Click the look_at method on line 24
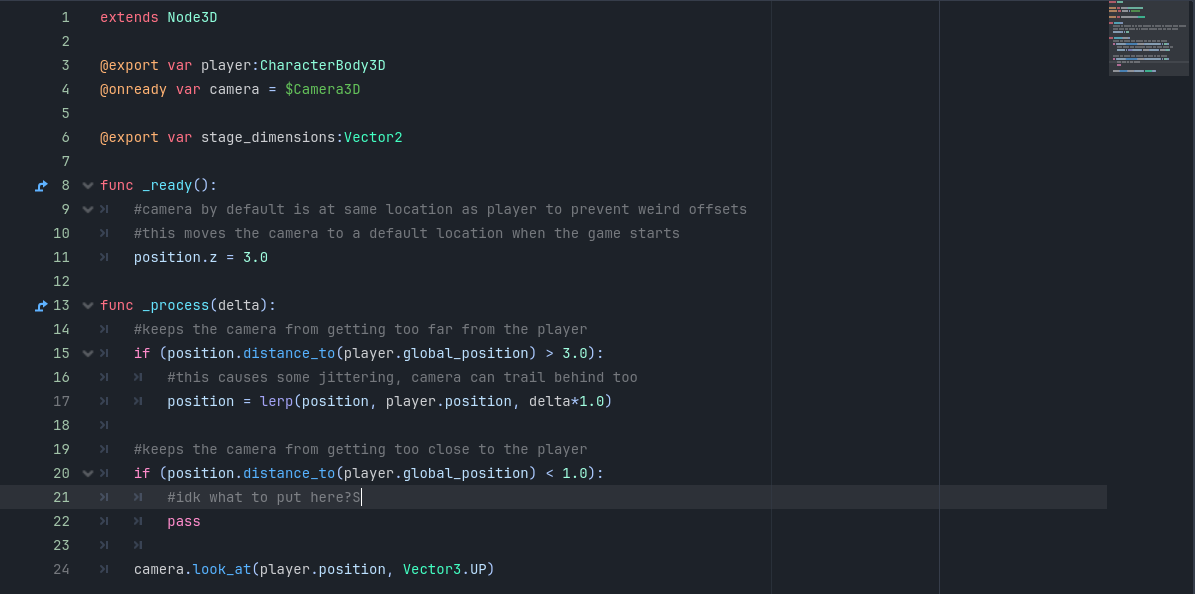1195x594 pixels. coord(222,569)
